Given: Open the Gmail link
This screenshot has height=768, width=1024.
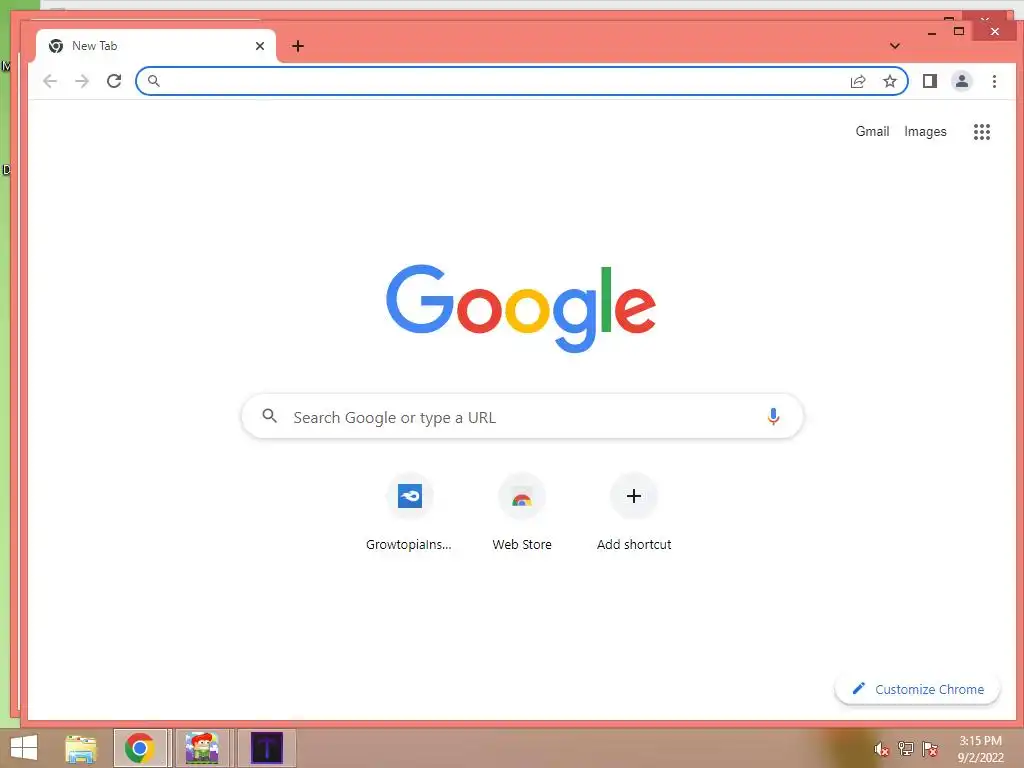Looking at the screenshot, I should (x=872, y=131).
